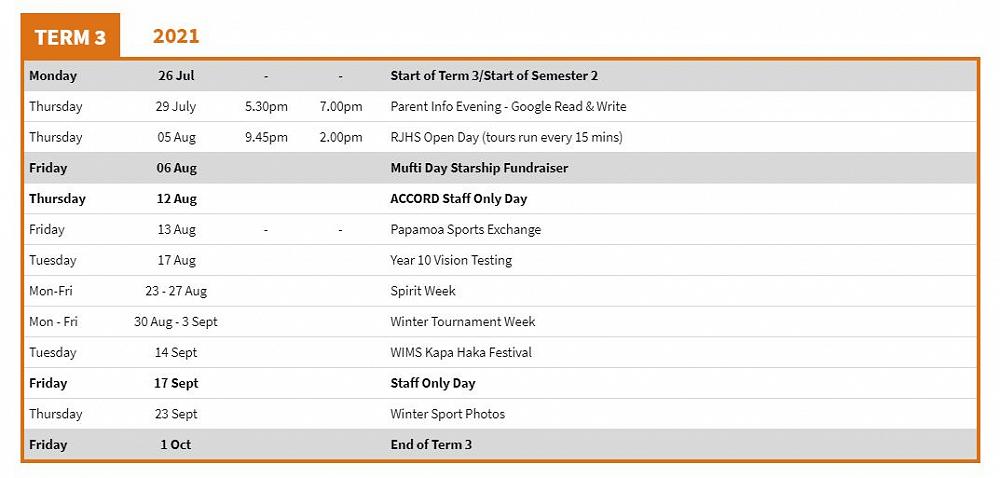Click Mufti Day Starship Fundraiser entry
This screenshot has height=478, width=1000.
pyautogui.click(x=478, y=168)
